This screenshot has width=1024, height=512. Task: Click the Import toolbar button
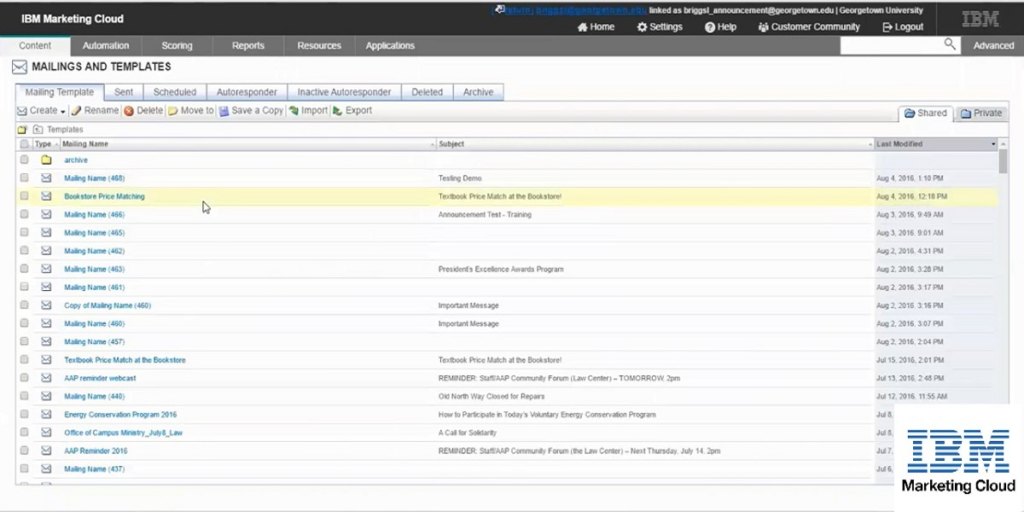click(x=308, y=111)
